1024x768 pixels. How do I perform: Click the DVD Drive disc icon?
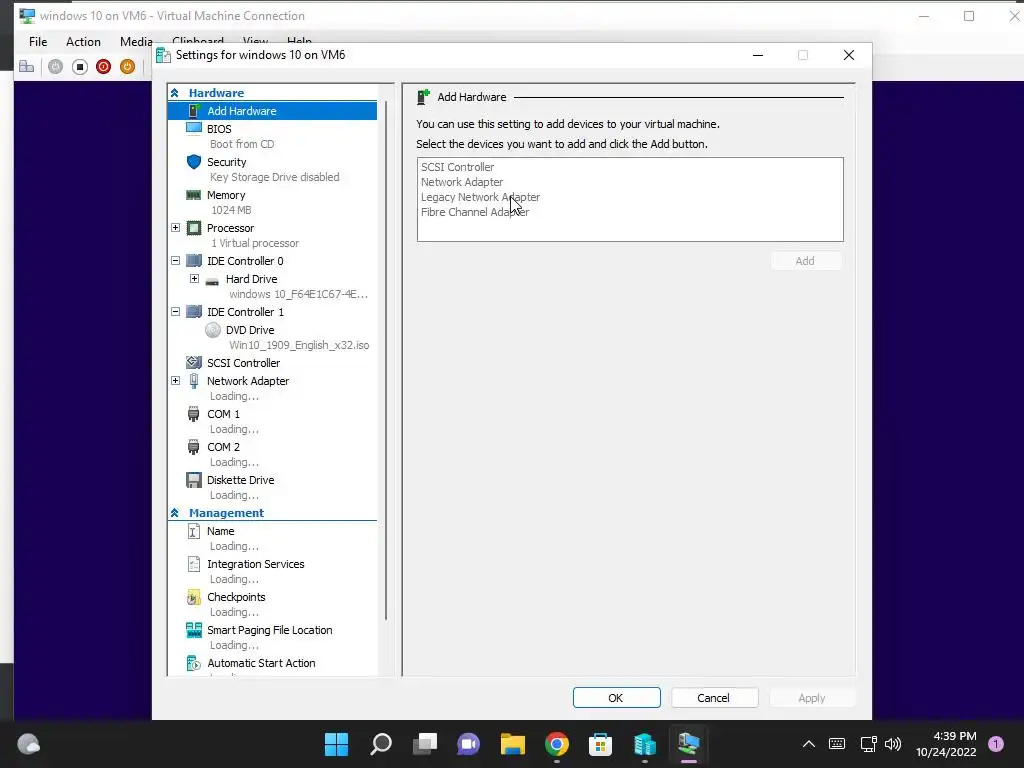click(213, 330)
